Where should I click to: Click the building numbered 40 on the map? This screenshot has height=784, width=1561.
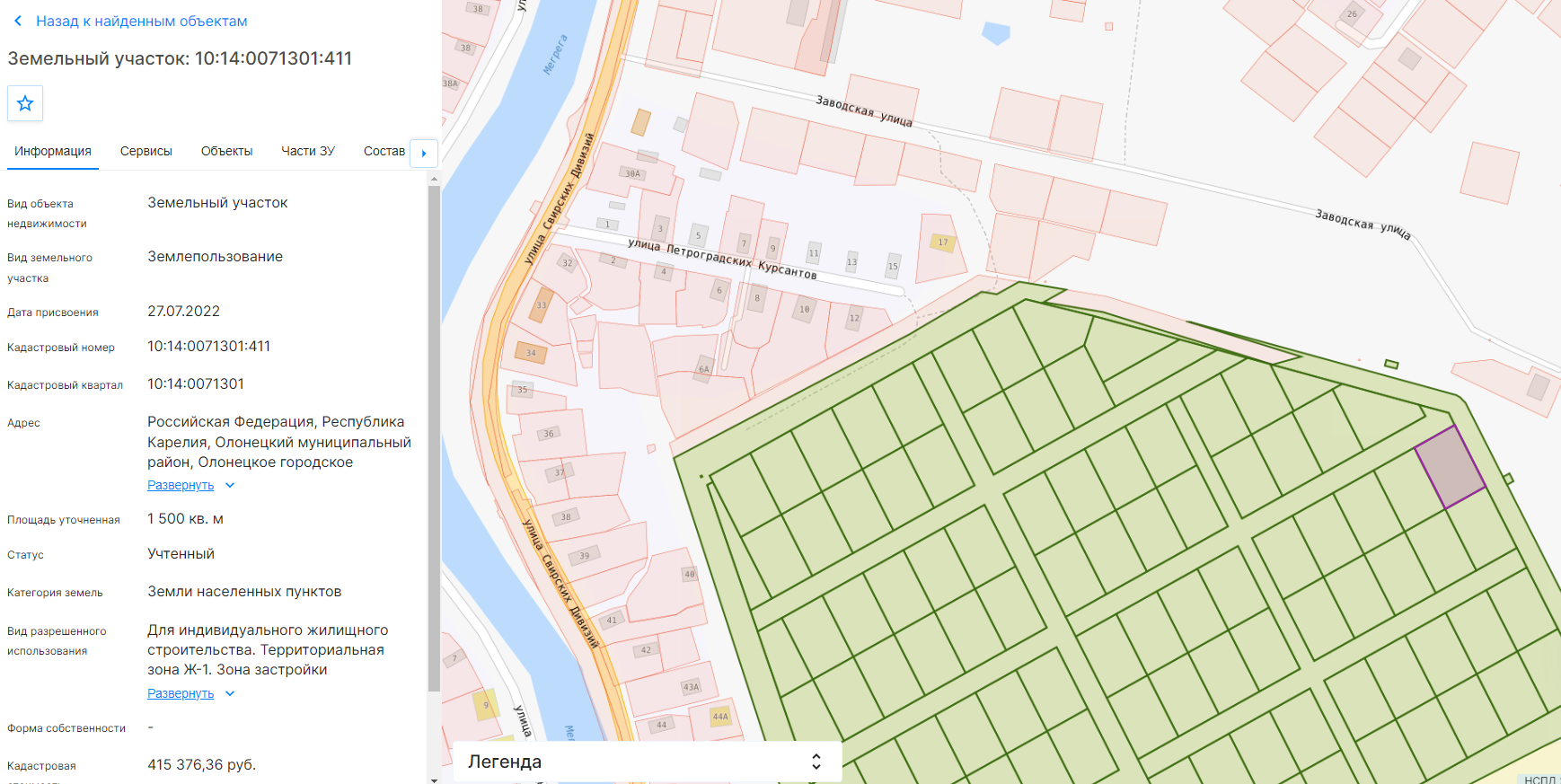tap(690, 574)
